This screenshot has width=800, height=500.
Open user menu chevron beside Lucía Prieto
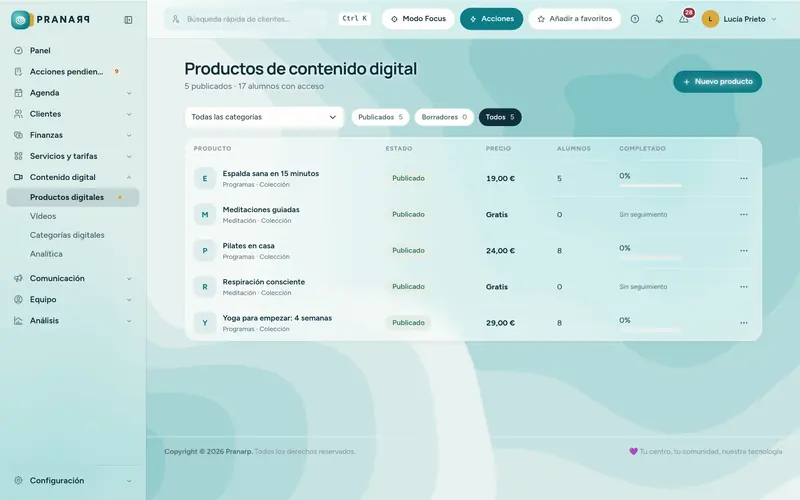[x=774, y=19]
